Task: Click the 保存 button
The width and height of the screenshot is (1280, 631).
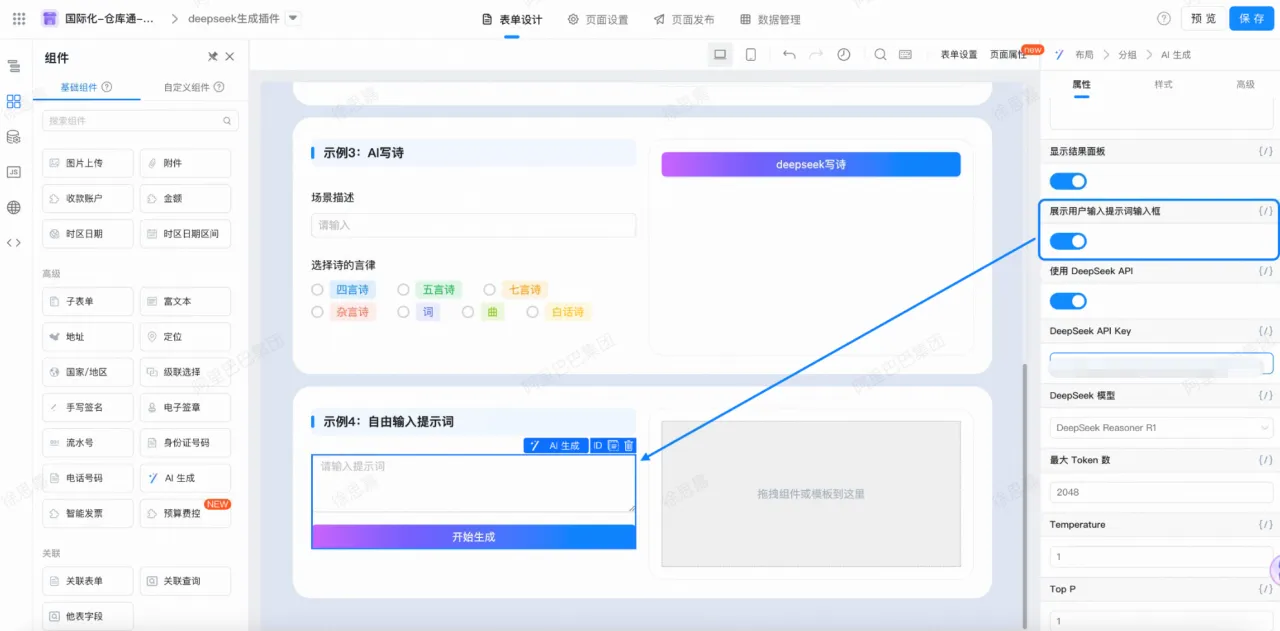Action: [x=1252, y=19]
